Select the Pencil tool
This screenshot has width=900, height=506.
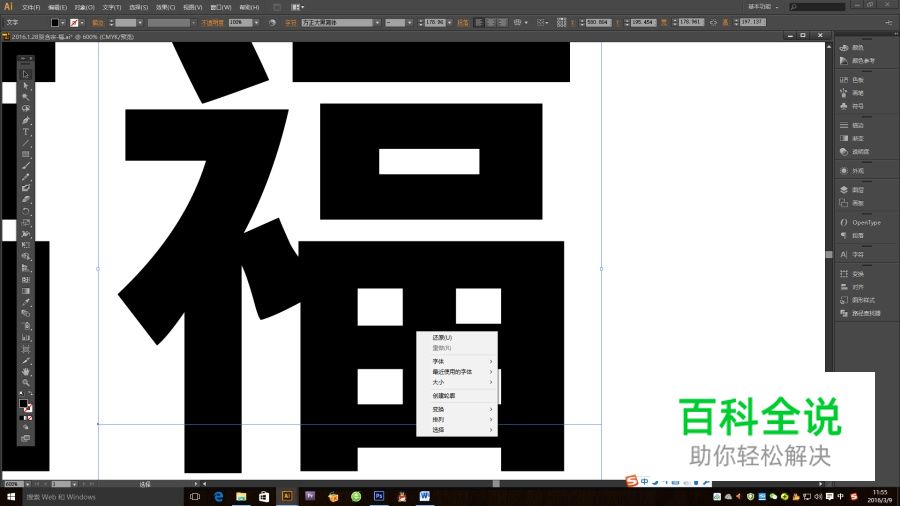25,177
